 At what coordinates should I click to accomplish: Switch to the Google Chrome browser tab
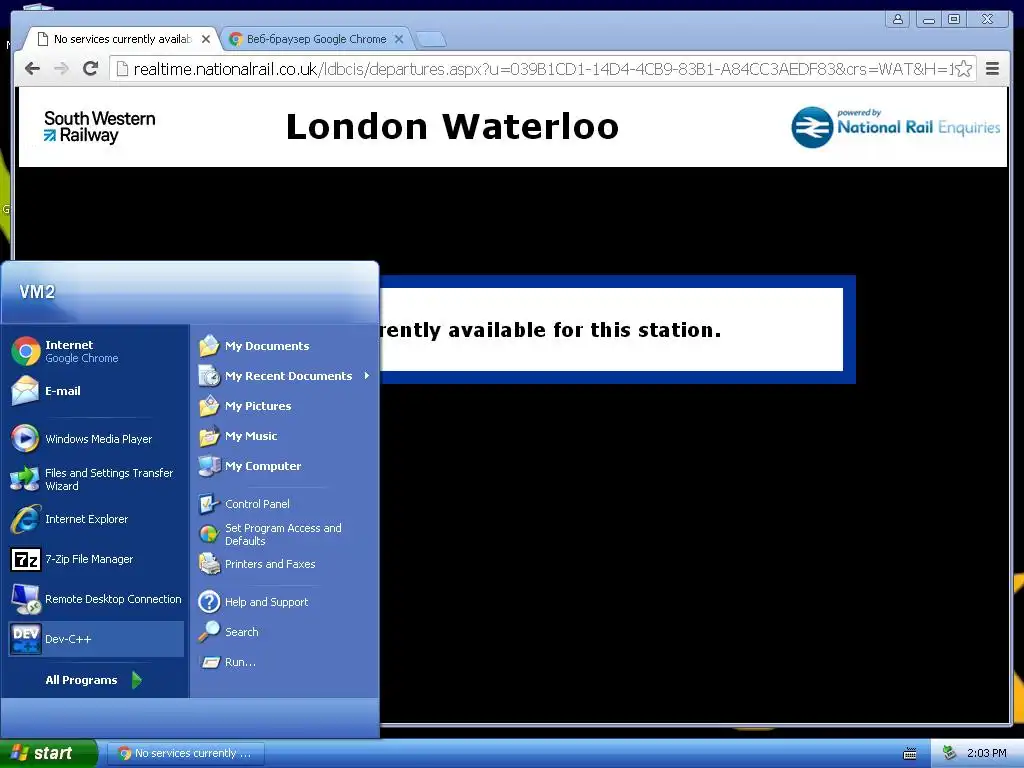(316, 39)
